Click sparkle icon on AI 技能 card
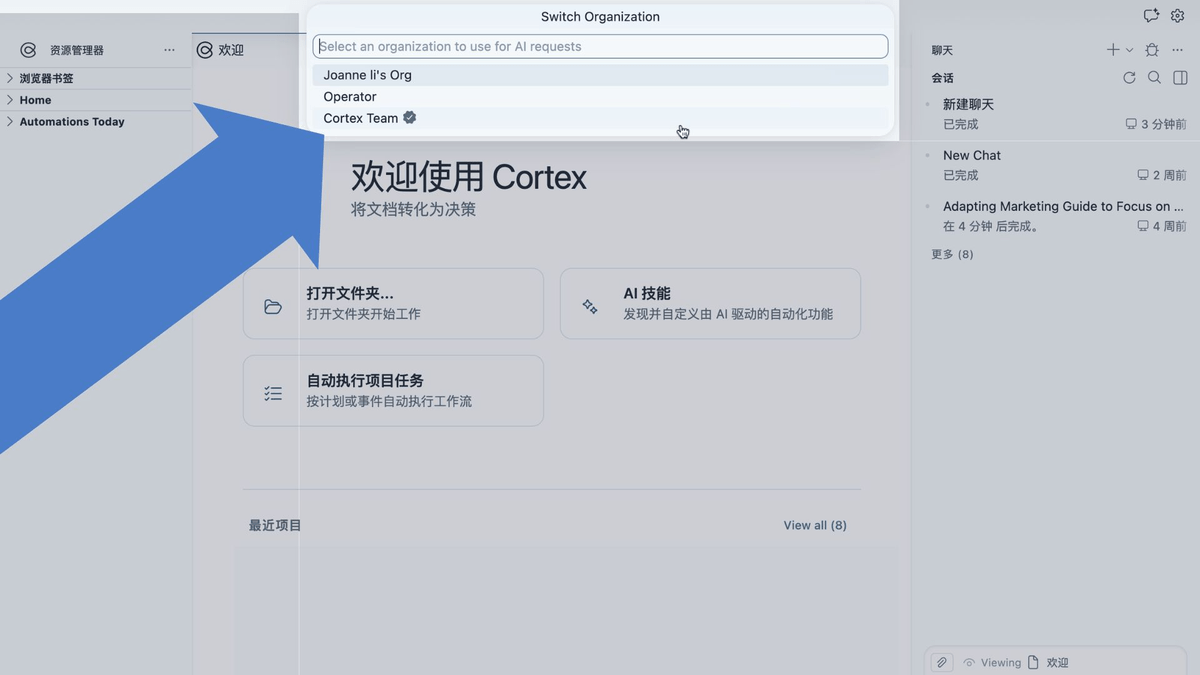 (590, 307)
